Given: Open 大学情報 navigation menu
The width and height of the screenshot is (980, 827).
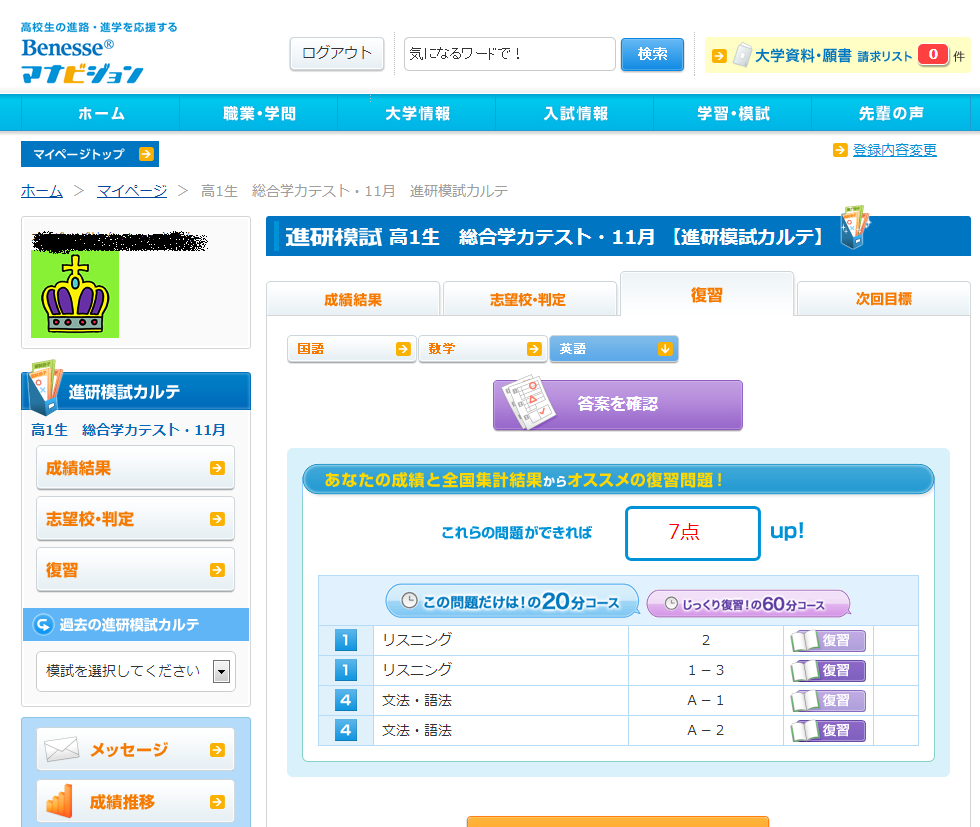Looking at the screenshot, I should tap(417, 113).
